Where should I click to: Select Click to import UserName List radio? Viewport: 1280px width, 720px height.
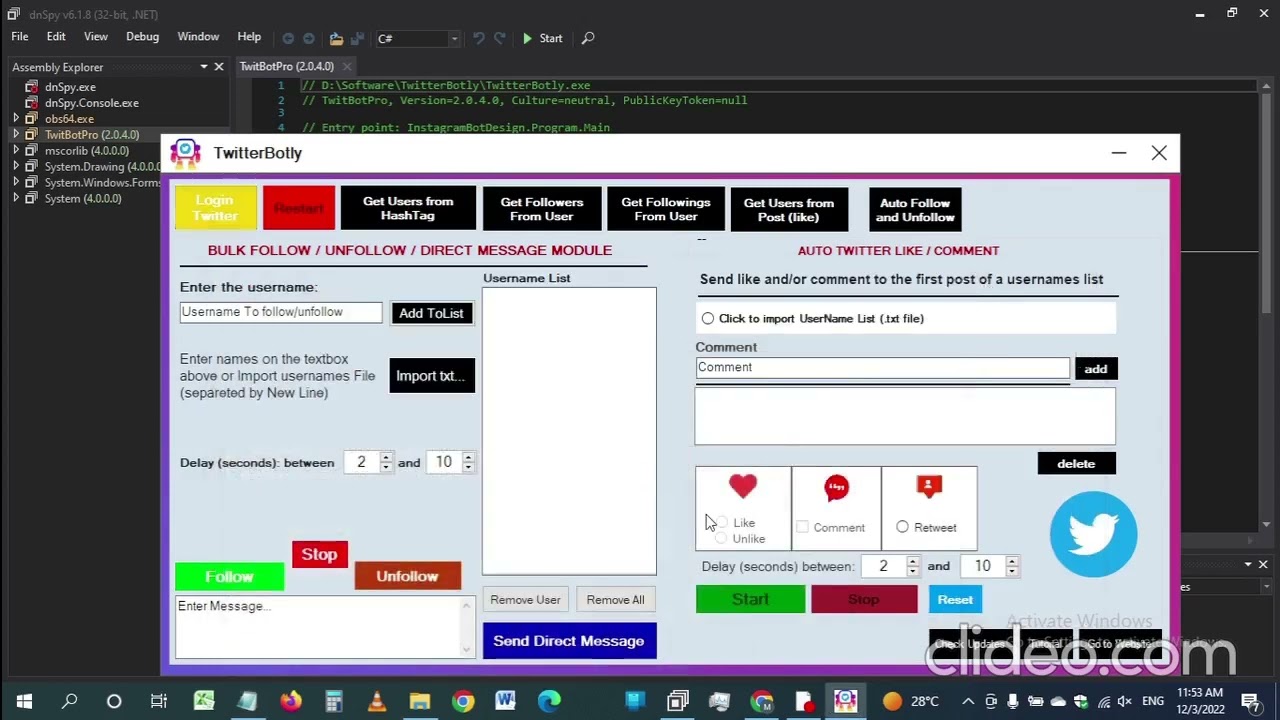pyautogui.click(x=708, y=318)
